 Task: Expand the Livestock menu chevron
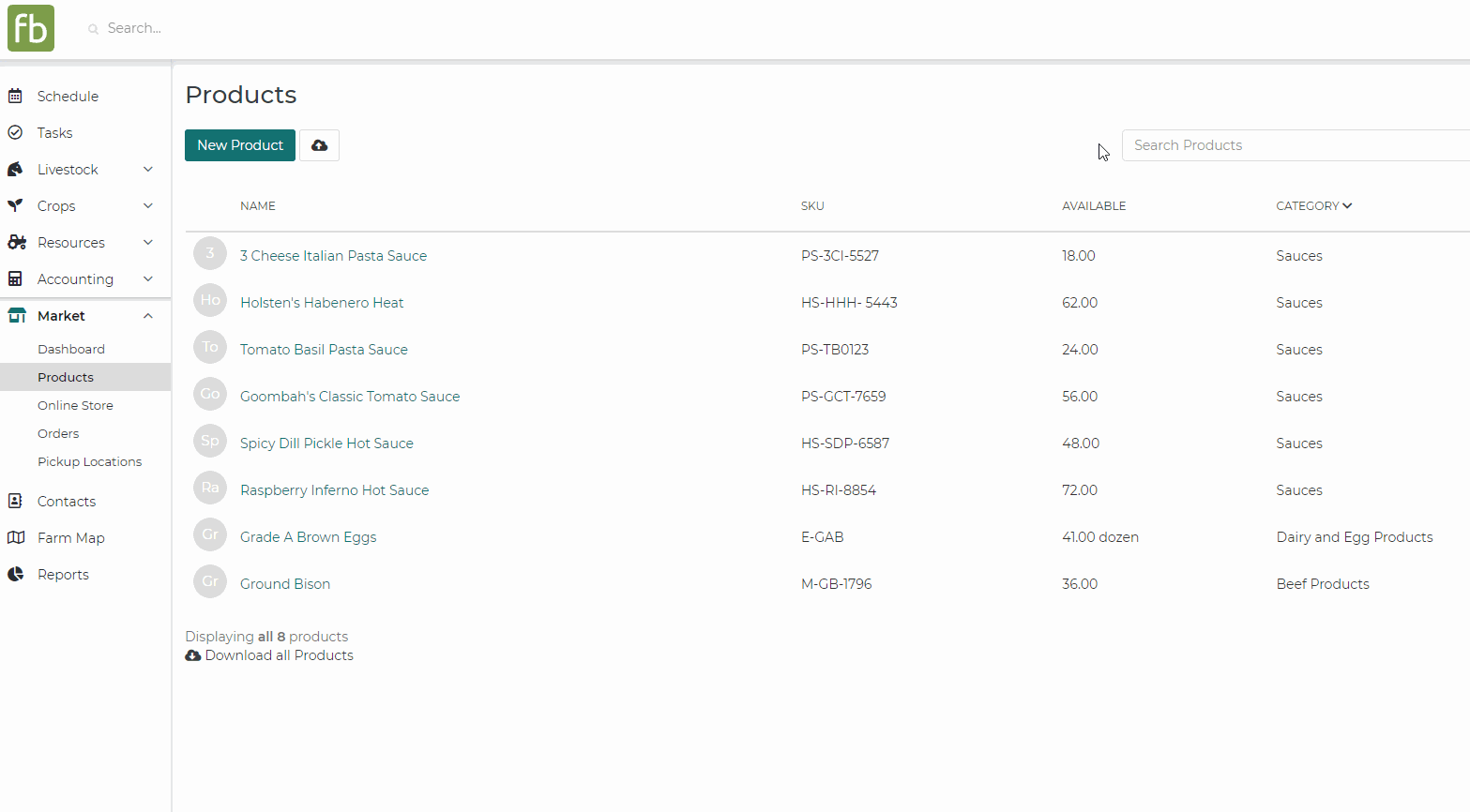tap(147, 170)
